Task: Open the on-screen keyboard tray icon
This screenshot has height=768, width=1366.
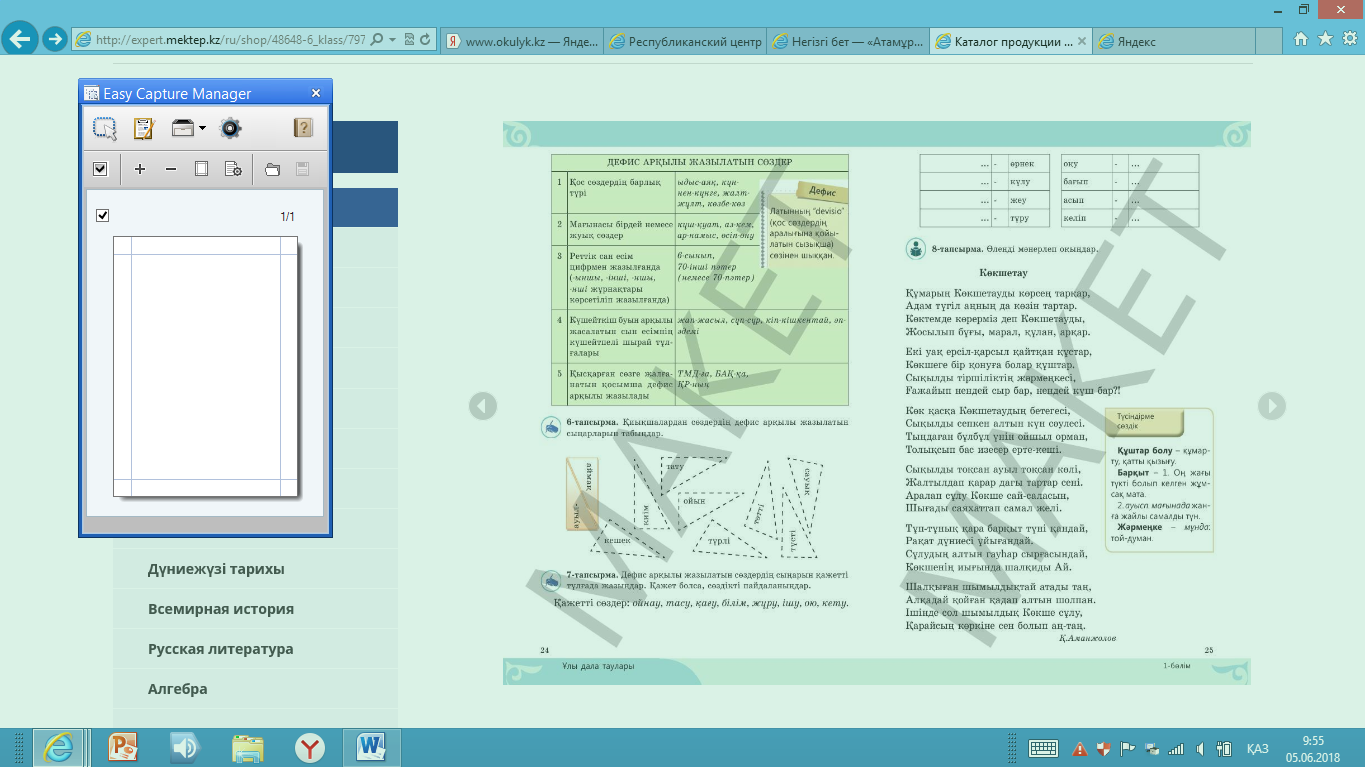Action: pyautogui.click(x=1044, y=748)
